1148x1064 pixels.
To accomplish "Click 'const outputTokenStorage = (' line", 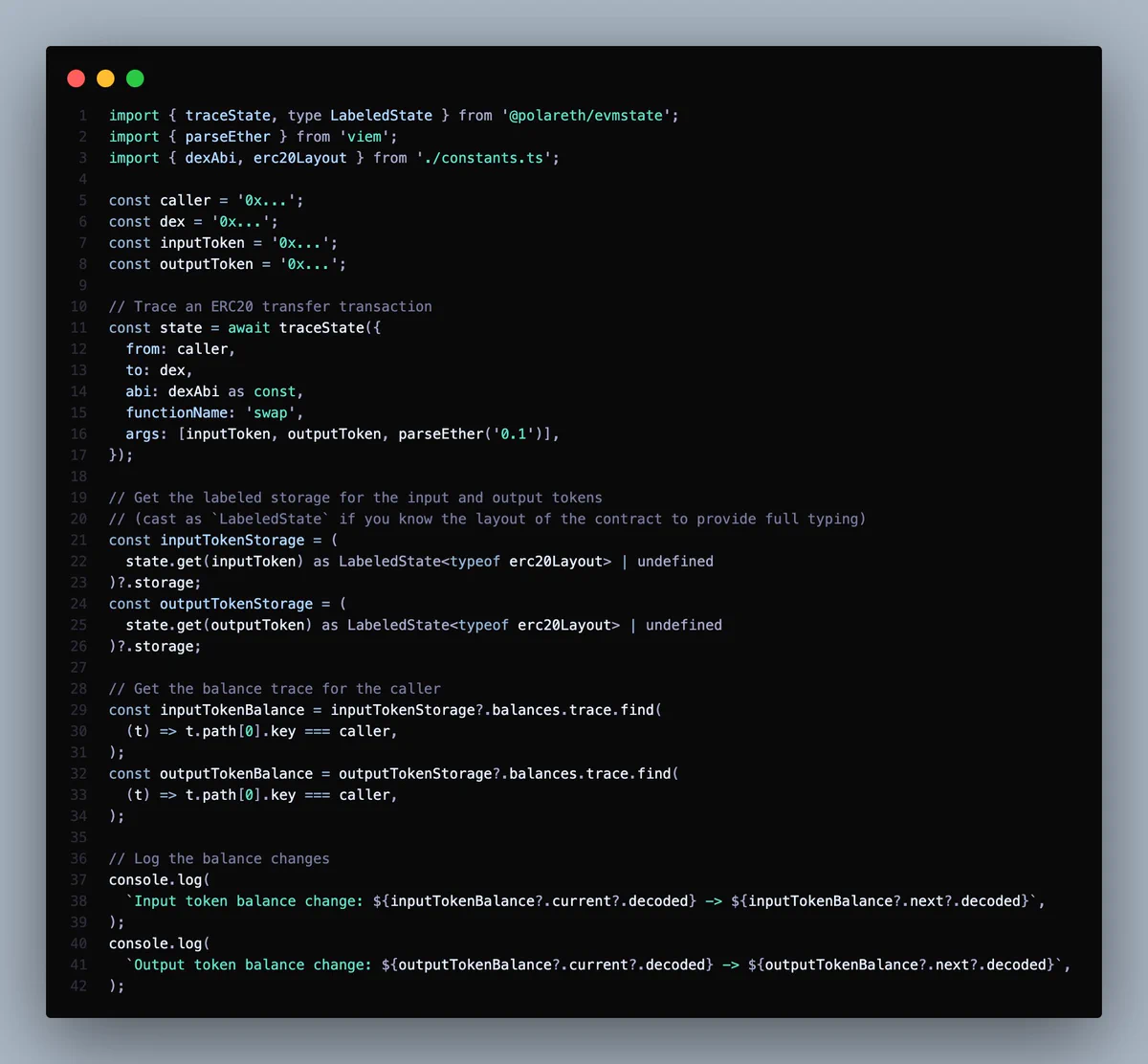I will 228,605.
